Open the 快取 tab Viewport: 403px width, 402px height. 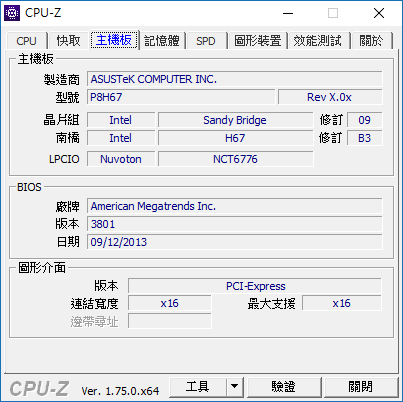point(68,41)
